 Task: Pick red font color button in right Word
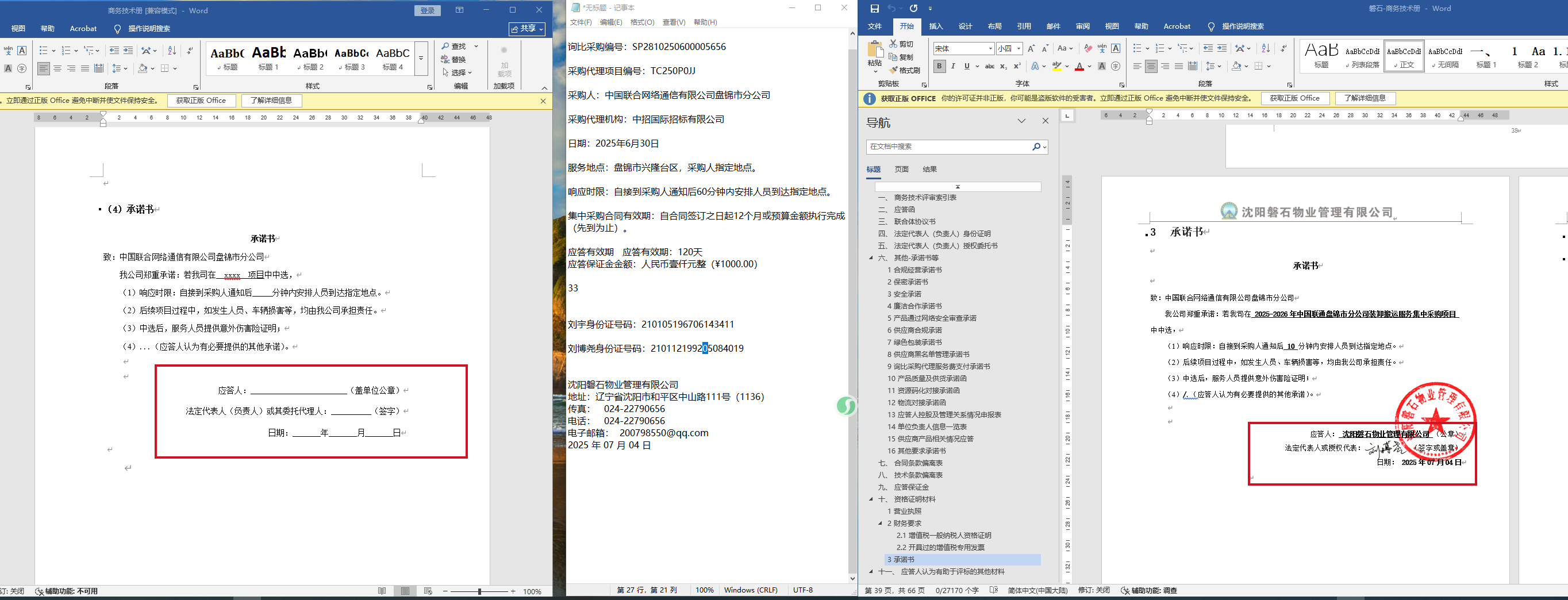tap(1079, 66)
